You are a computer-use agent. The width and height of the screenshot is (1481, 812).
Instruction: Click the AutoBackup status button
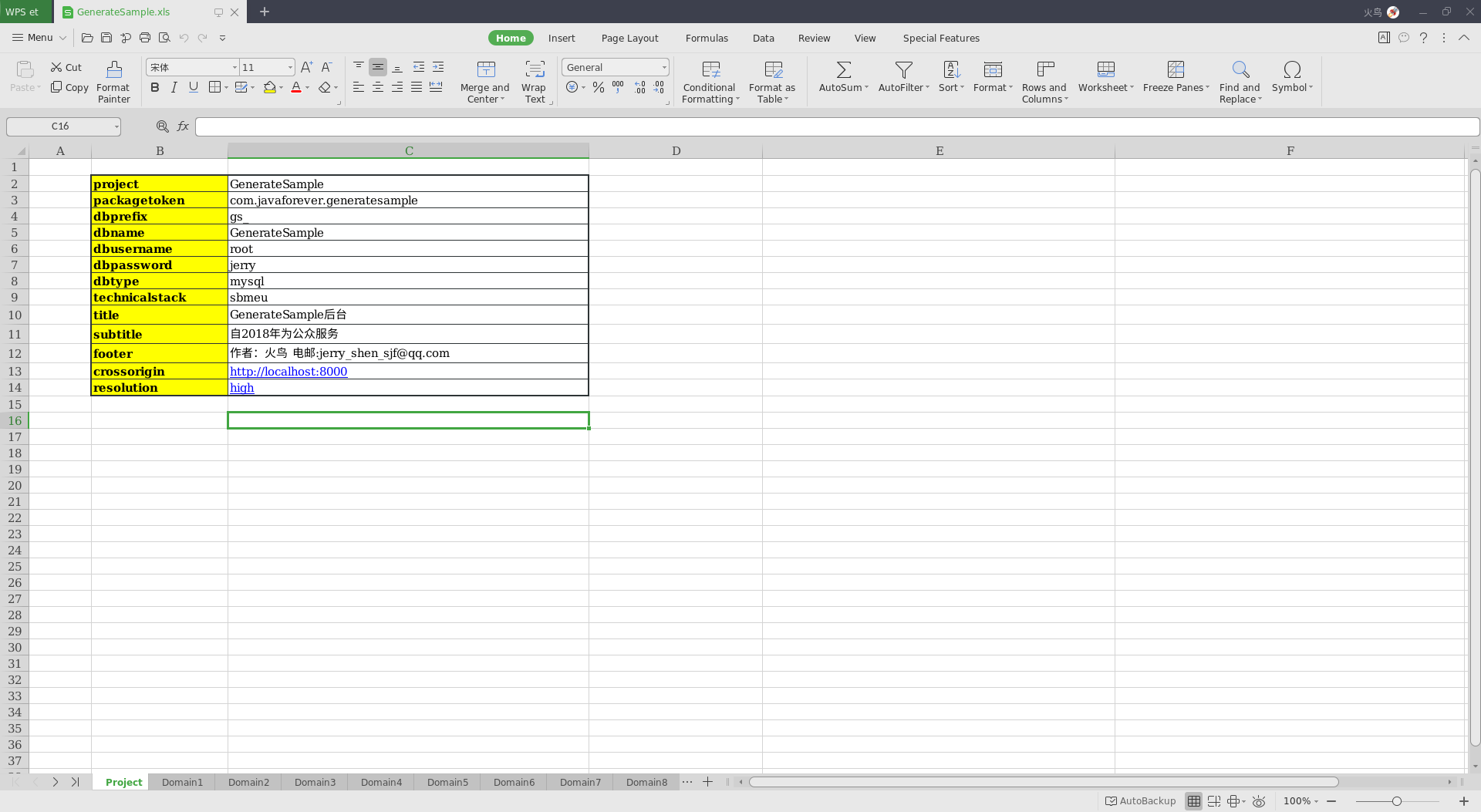click(x=1140, y=801)
